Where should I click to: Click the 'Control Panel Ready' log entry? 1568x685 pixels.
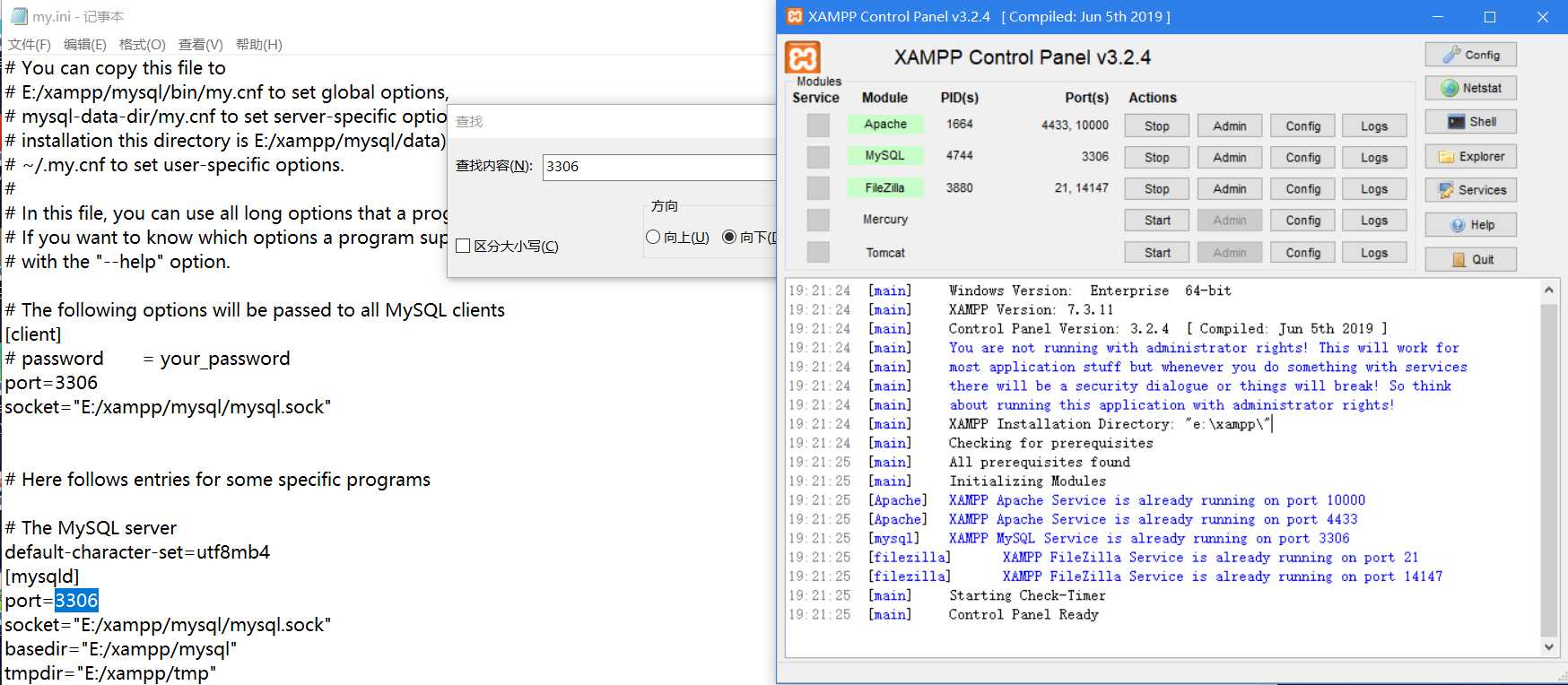coord(1024,615)
